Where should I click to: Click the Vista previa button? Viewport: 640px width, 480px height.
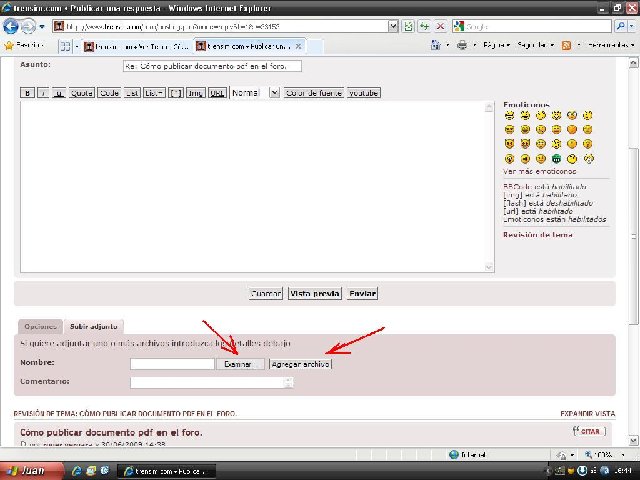pyautogui.click(x=313, y=294)
